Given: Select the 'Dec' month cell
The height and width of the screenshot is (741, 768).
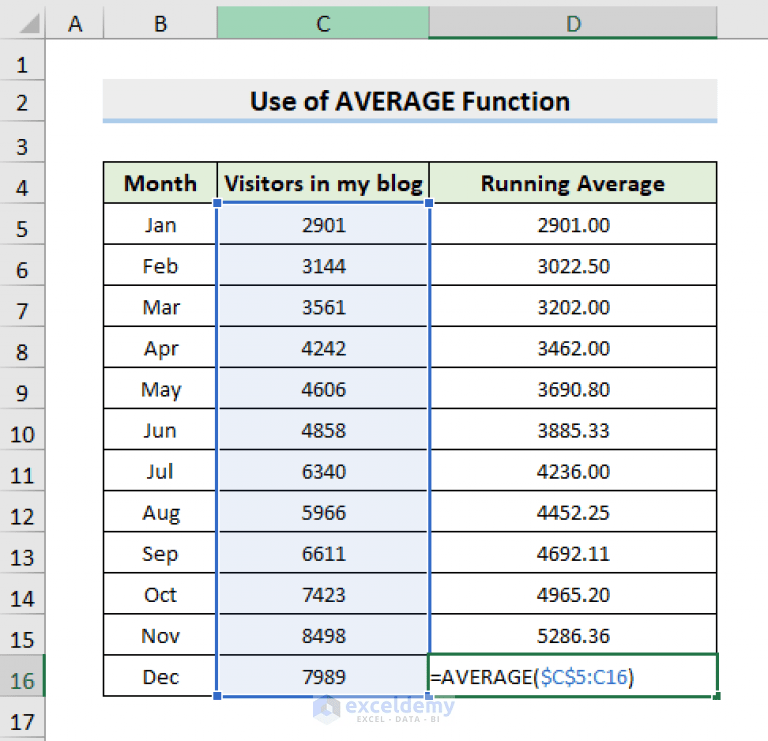Looking at the screenshot, I should [160, 676].
